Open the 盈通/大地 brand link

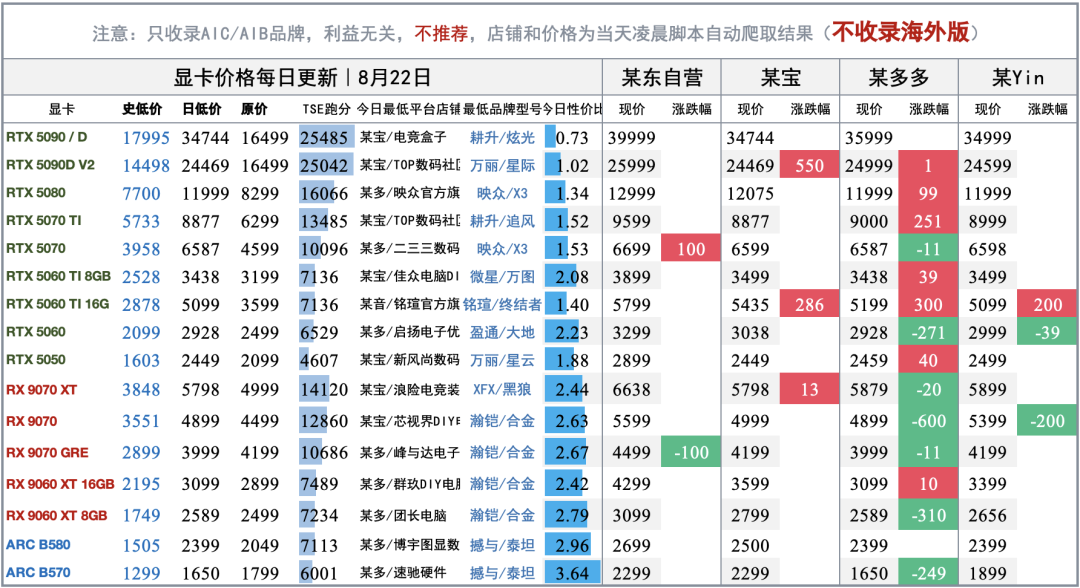[502, 333]
